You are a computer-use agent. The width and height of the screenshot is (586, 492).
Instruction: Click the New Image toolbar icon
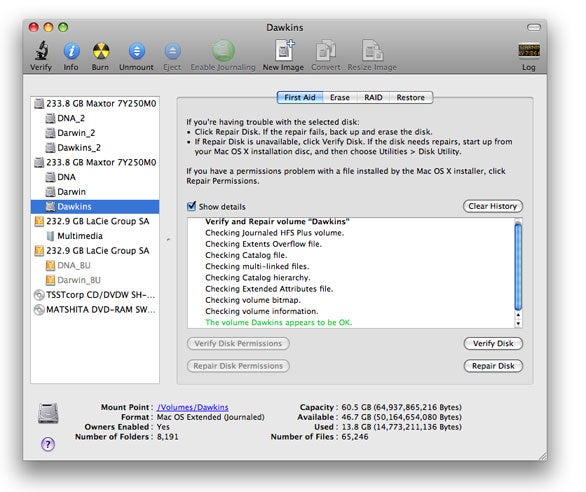point(284,50)
